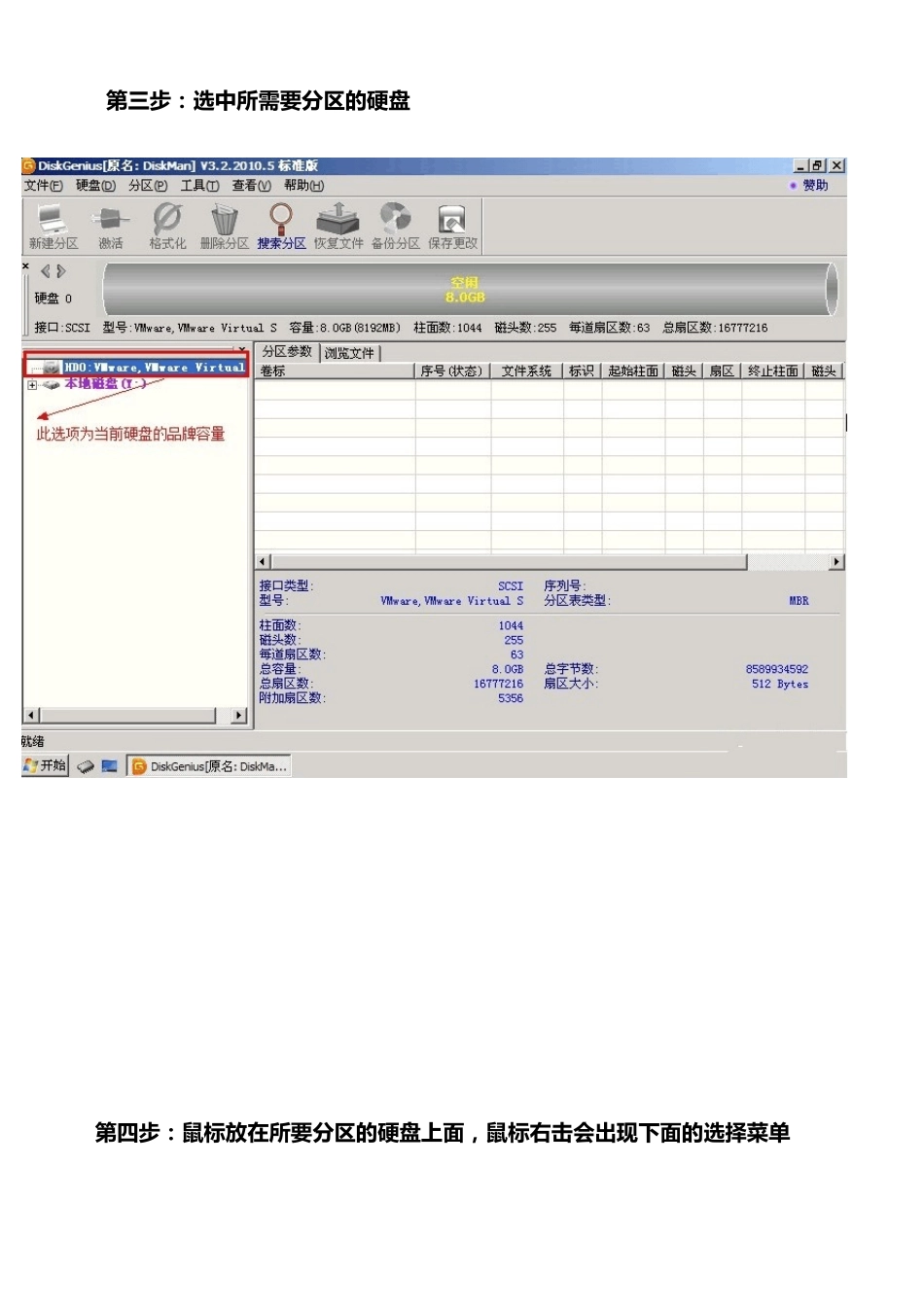This screenshot has width=924, height=1307.
Task: Click the 删除分区 (Delete Partition) trash icon
Action: coord(225,226)
